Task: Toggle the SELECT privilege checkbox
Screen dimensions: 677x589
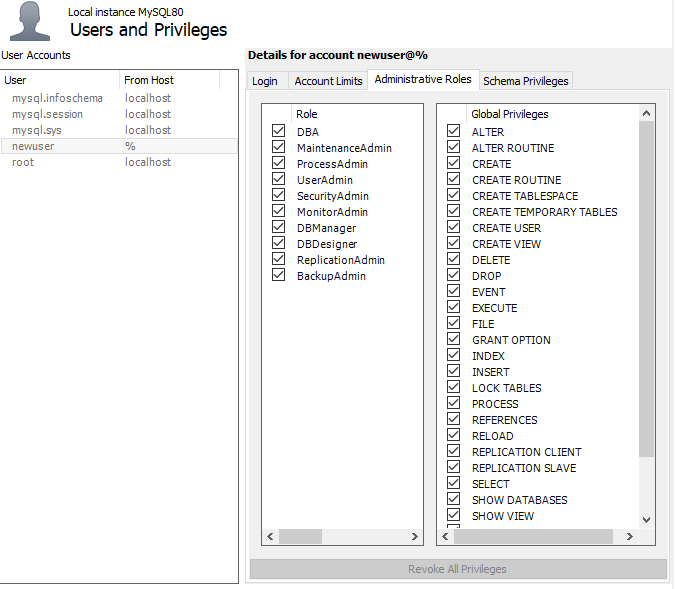Action: [x=453, y=482]
